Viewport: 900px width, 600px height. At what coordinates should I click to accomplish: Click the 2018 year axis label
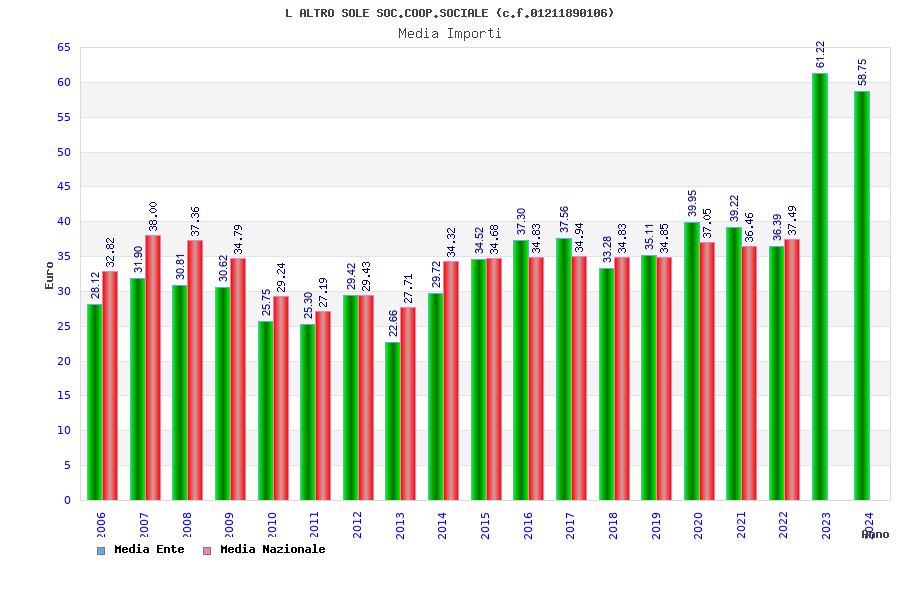[x=613, y=525]
